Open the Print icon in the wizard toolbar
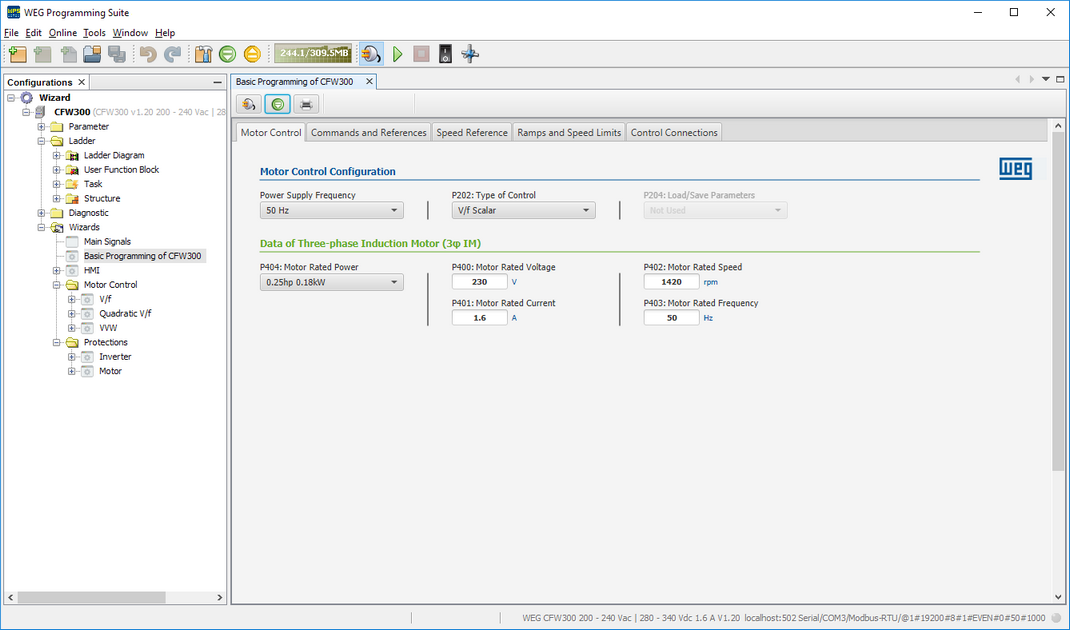The height and width of the screenshot is (630, 1070). [x=306, y=103]
